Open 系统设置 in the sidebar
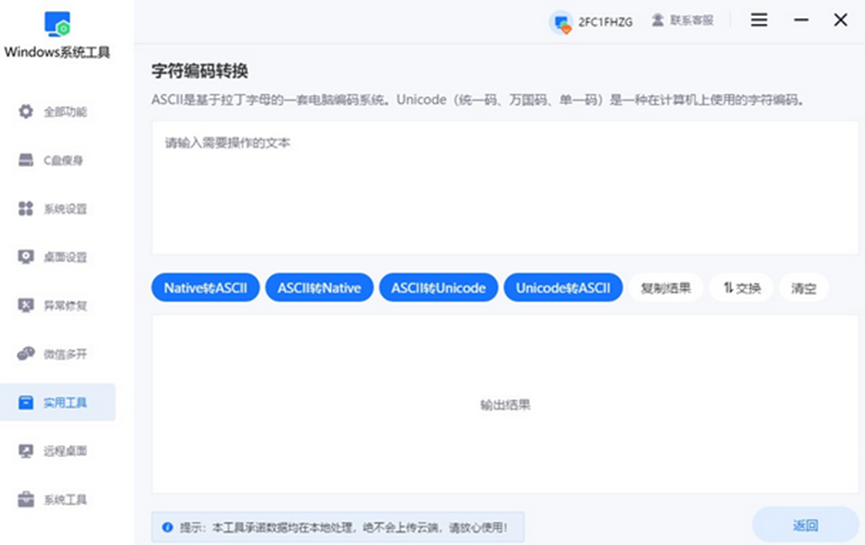Image resolution: width=865 pixels, height=545 pixels. [57, 209]
